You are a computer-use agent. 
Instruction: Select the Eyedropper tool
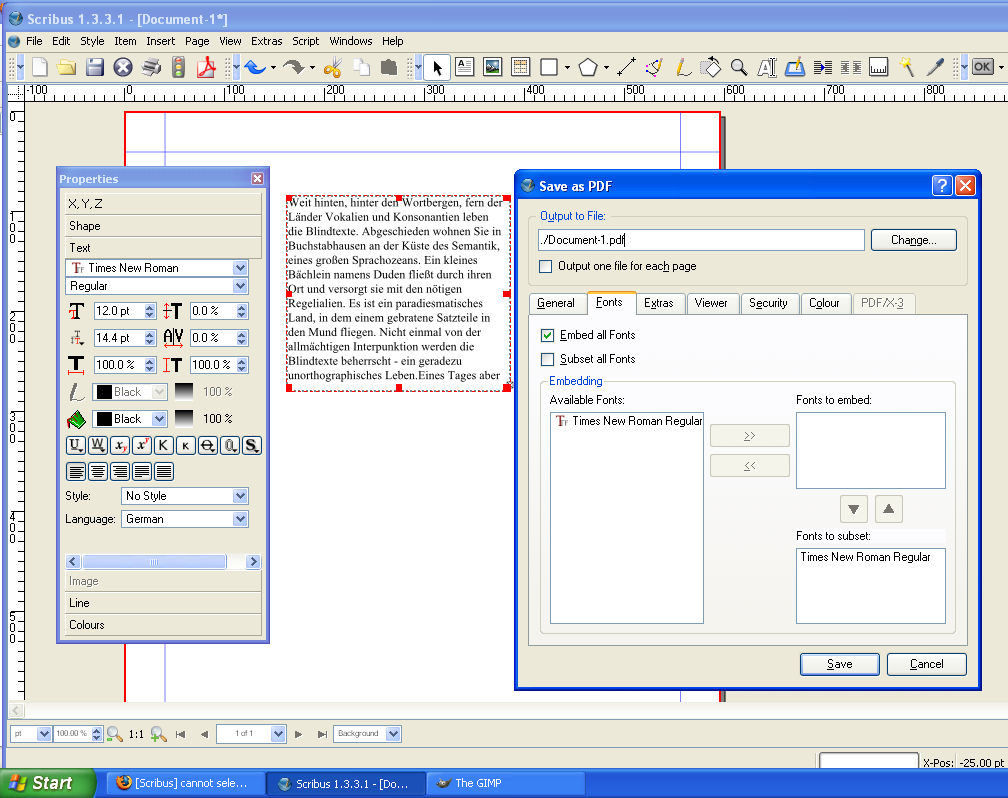click(x=936, y=67)
